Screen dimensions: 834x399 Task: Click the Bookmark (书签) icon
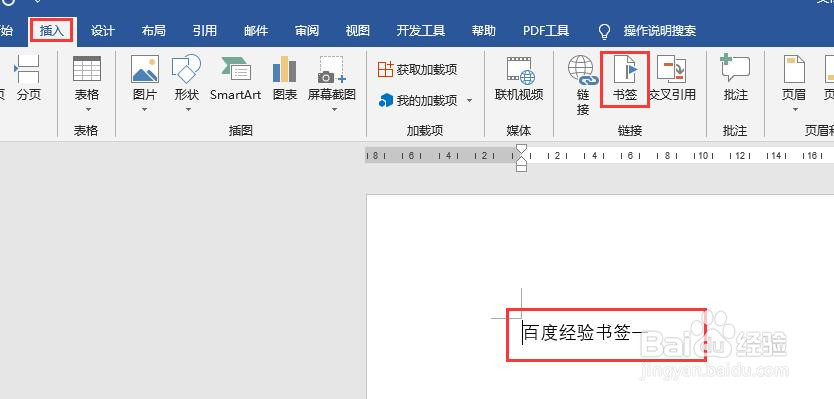pyautogui.click(x=625, y=70)
